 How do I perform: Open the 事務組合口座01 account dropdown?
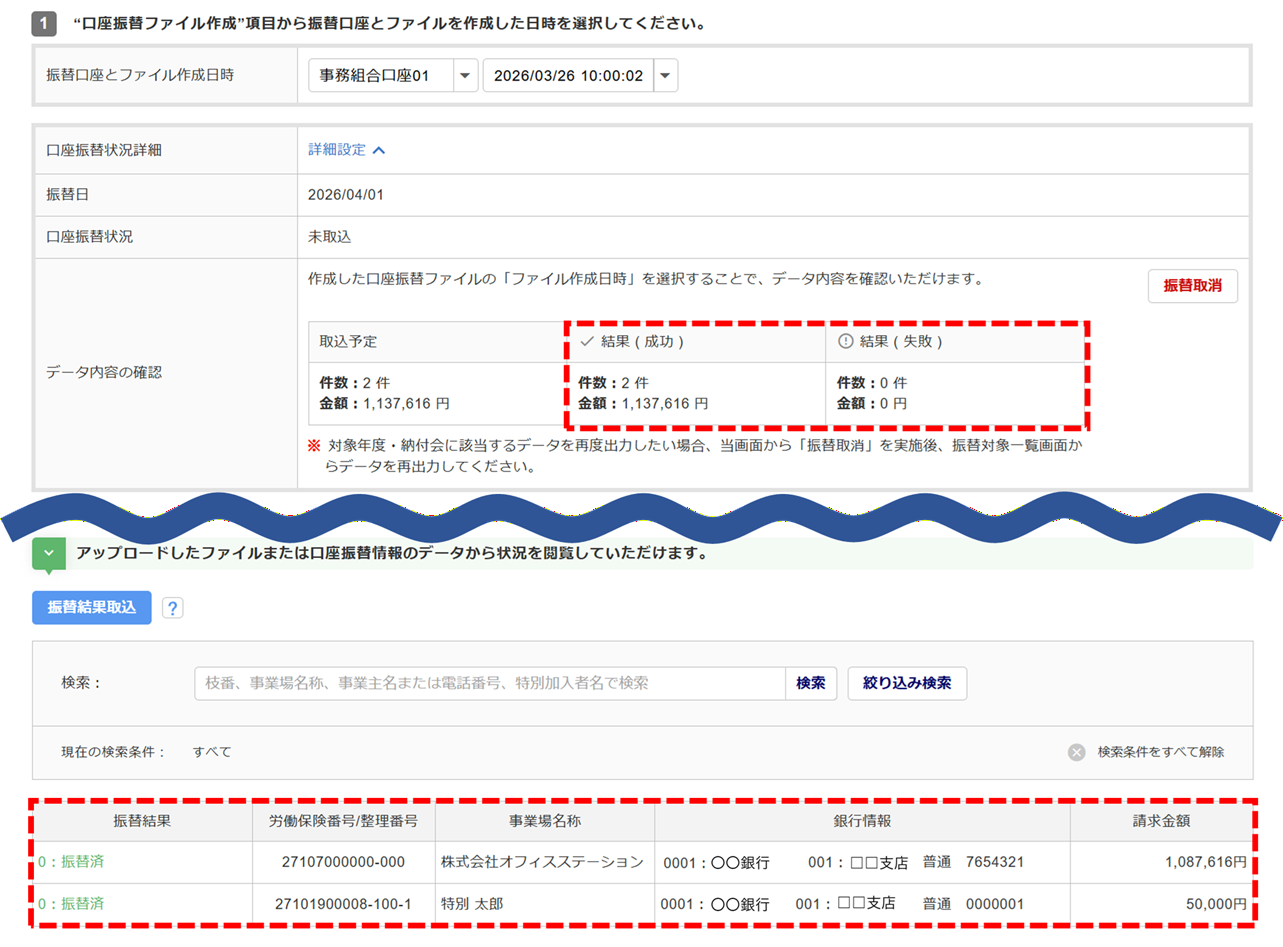pyautogui.click(x=466, y=76)
